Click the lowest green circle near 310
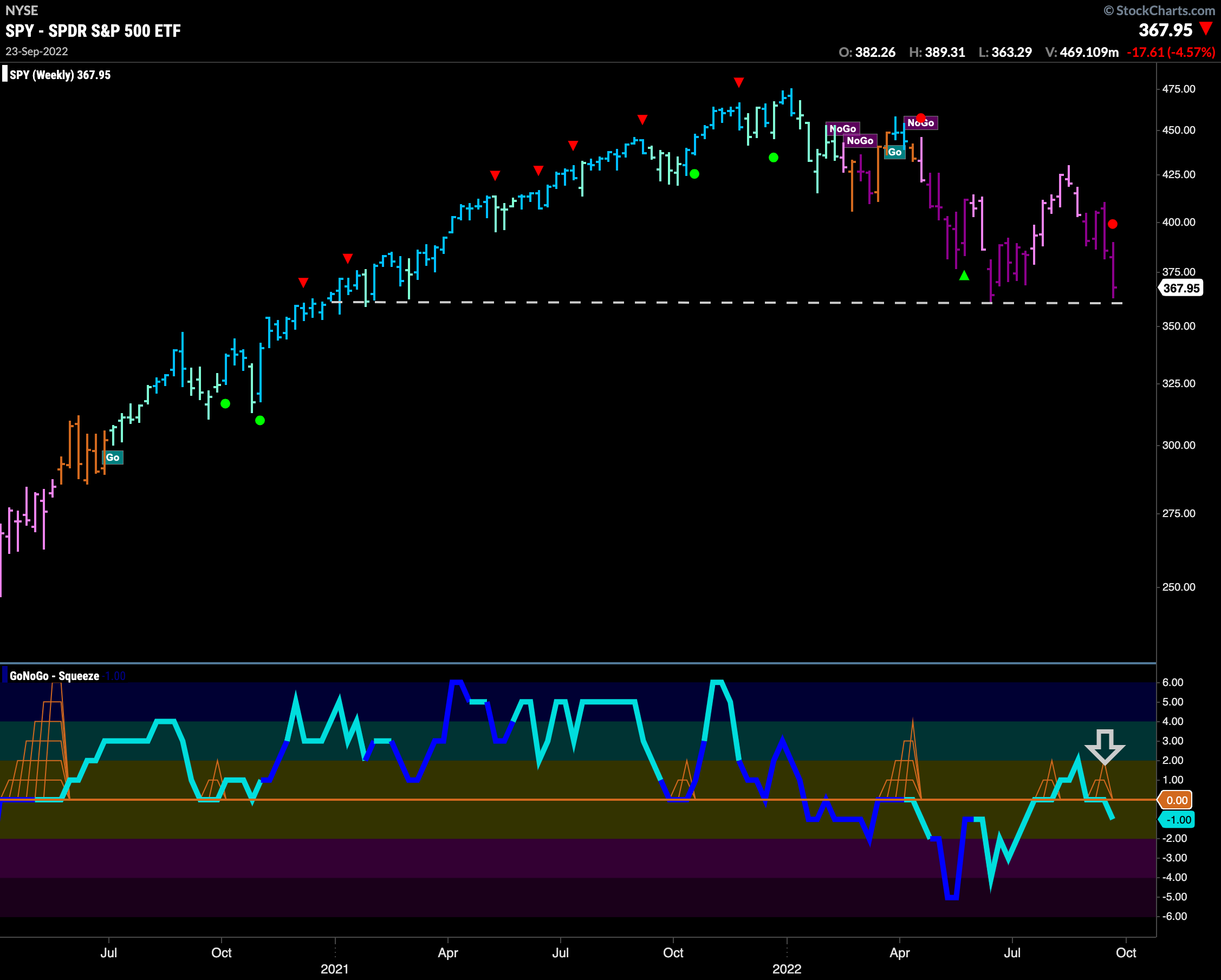Viewport: 1221px width, 980px height. pos(260,421)
